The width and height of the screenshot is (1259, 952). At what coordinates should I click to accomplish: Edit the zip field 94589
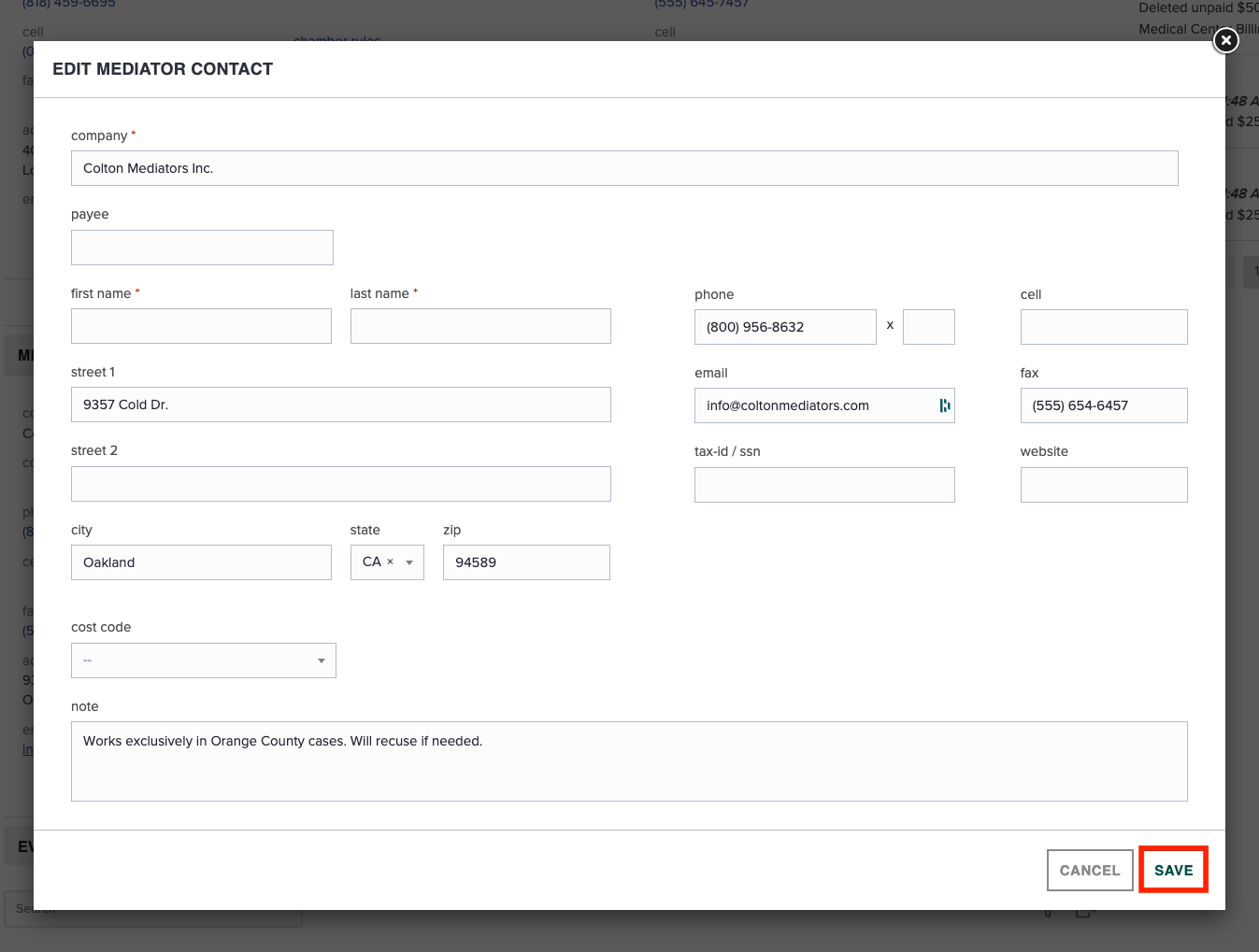click(526, 562)
